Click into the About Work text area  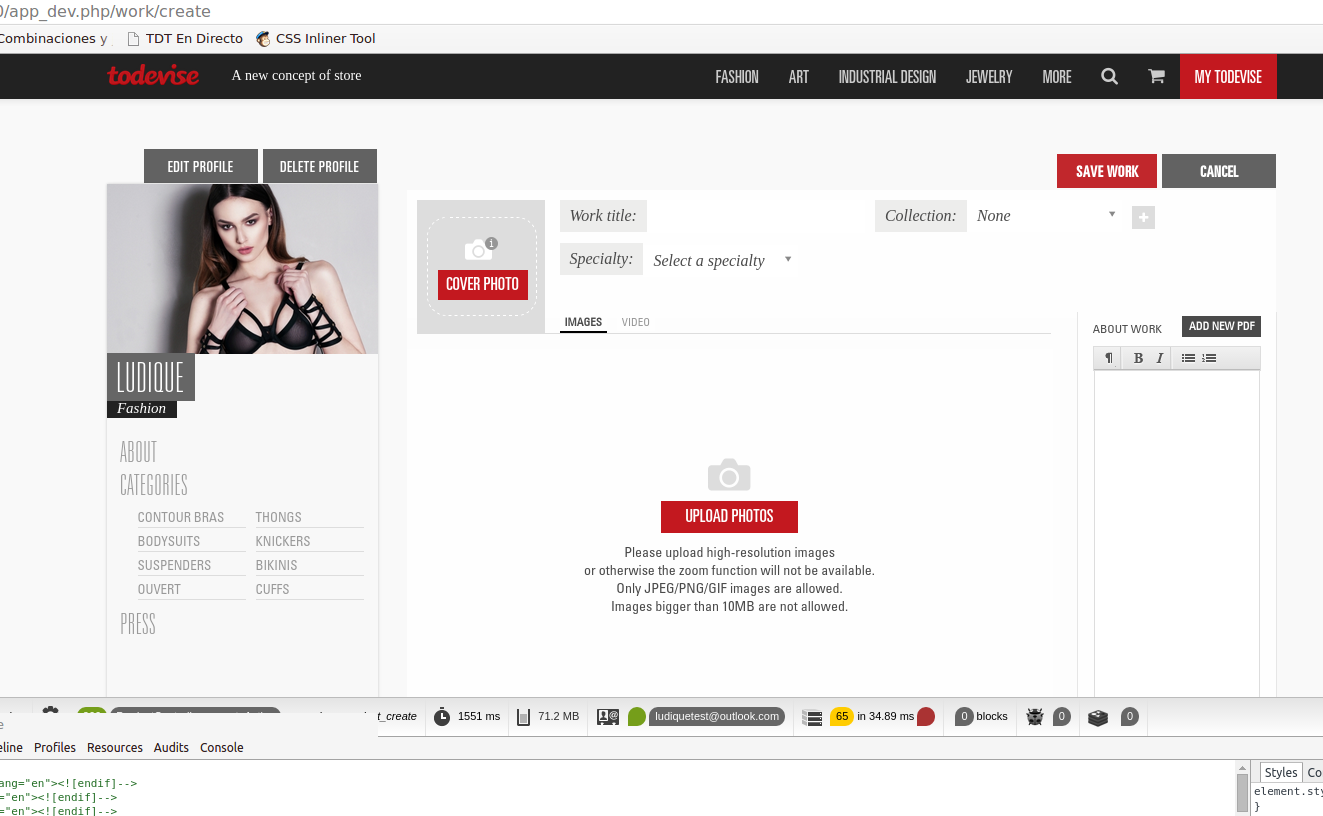tap(1177, 534)
